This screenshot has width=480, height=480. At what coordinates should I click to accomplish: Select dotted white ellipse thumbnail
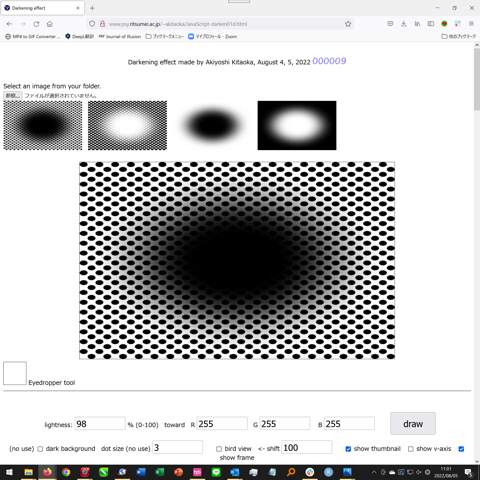127,125
